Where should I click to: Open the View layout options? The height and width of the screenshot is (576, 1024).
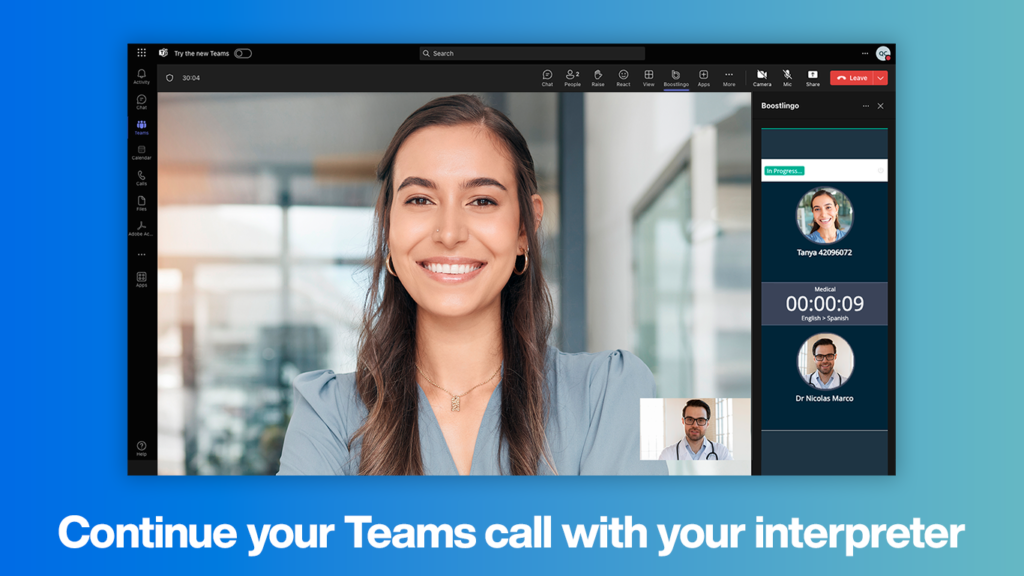click(x=648, y=76)
